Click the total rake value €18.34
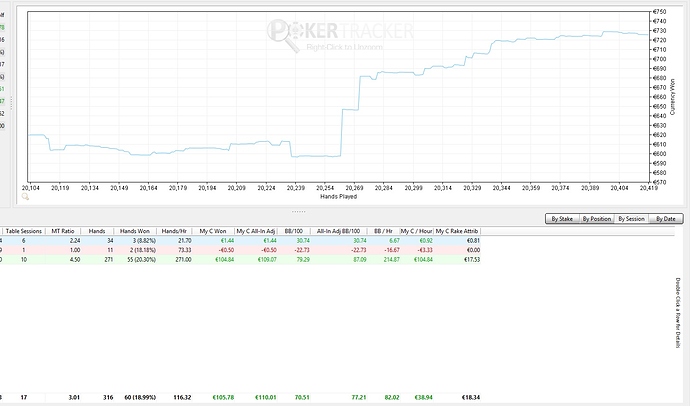Image resolution: width=690 pixels, height=406 pixels. point(471,397)
